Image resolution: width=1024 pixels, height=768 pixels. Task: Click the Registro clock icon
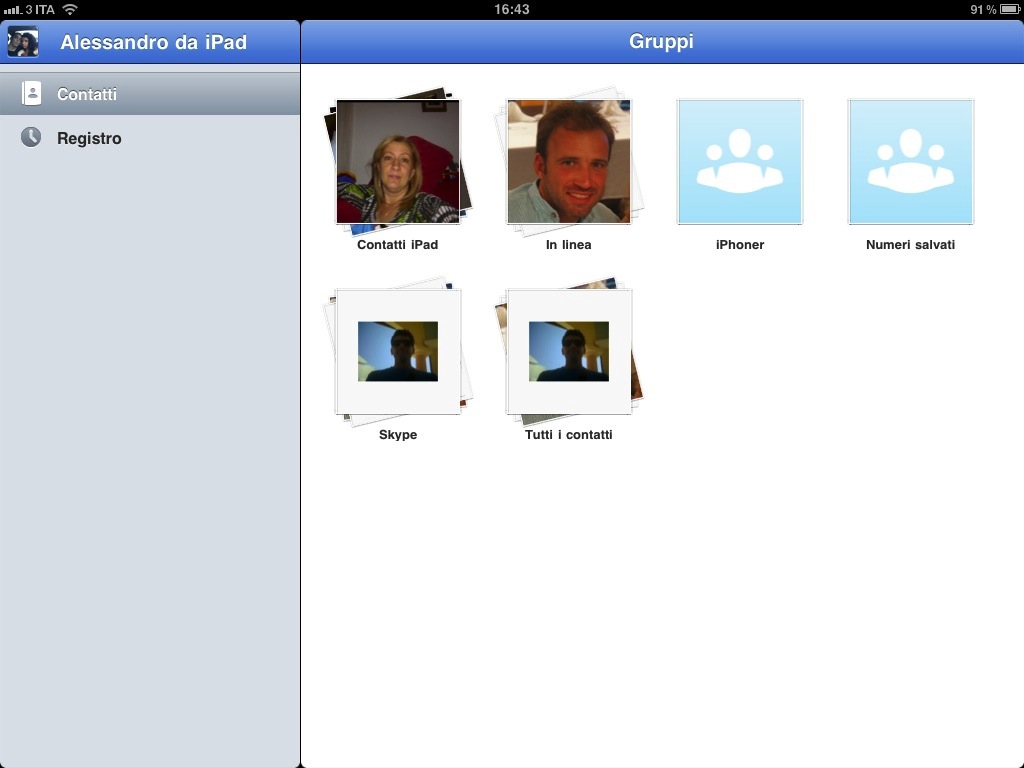(x=31, y=137)
